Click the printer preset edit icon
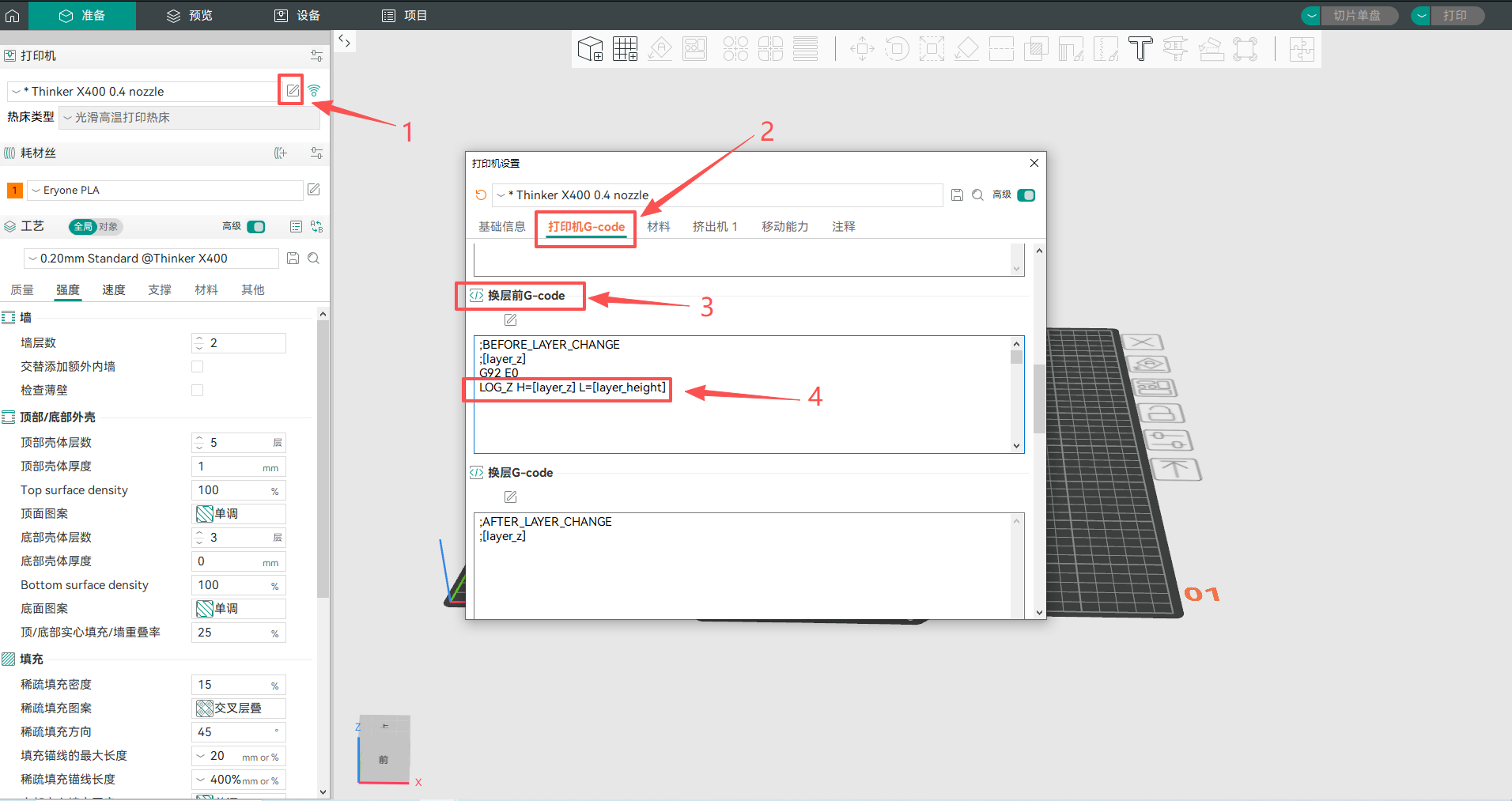This screenshot has height=801, width=1512. (292, 90)
